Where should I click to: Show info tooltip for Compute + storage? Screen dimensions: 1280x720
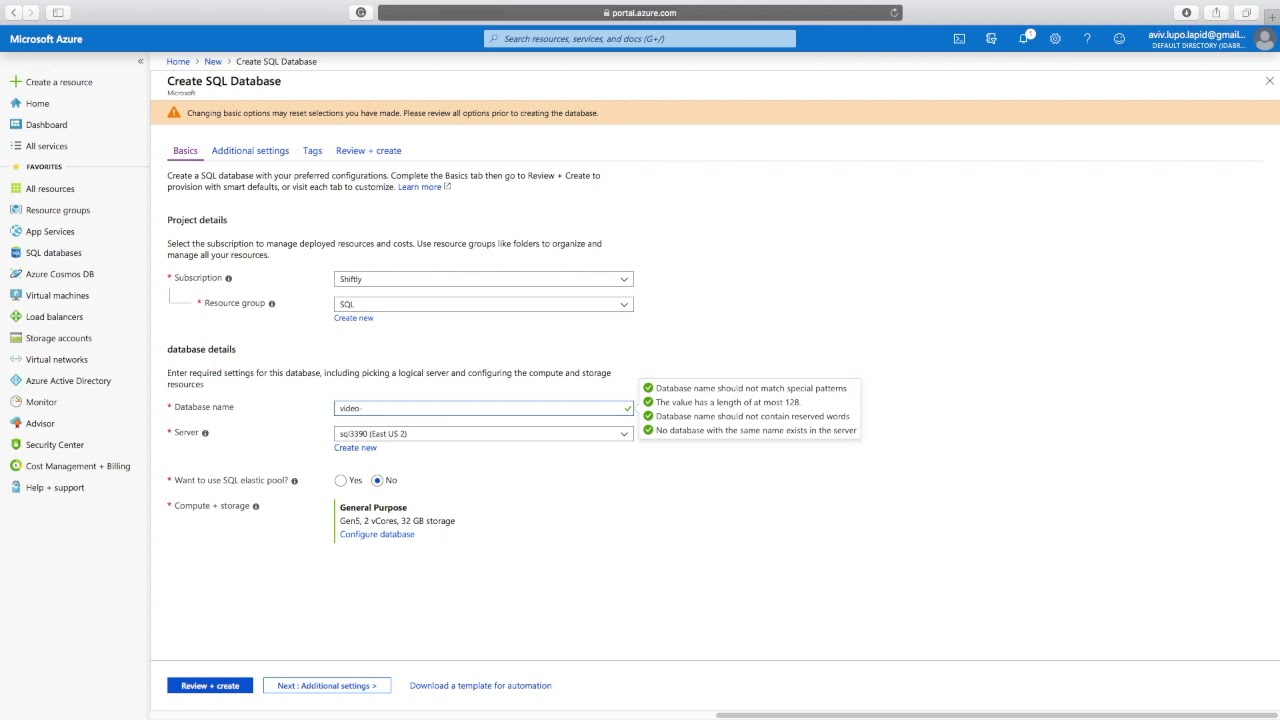coord(256,507)
